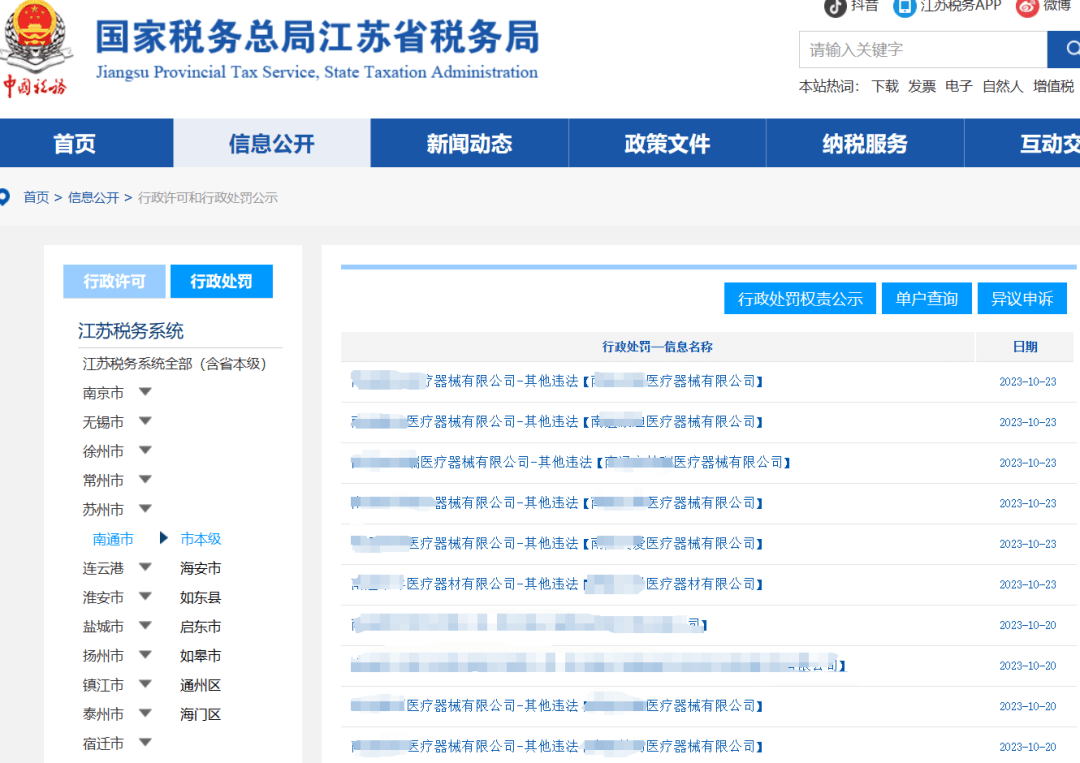
Task: Click the breadcrumb location pin icon
Action: click(x=6, y=197)
